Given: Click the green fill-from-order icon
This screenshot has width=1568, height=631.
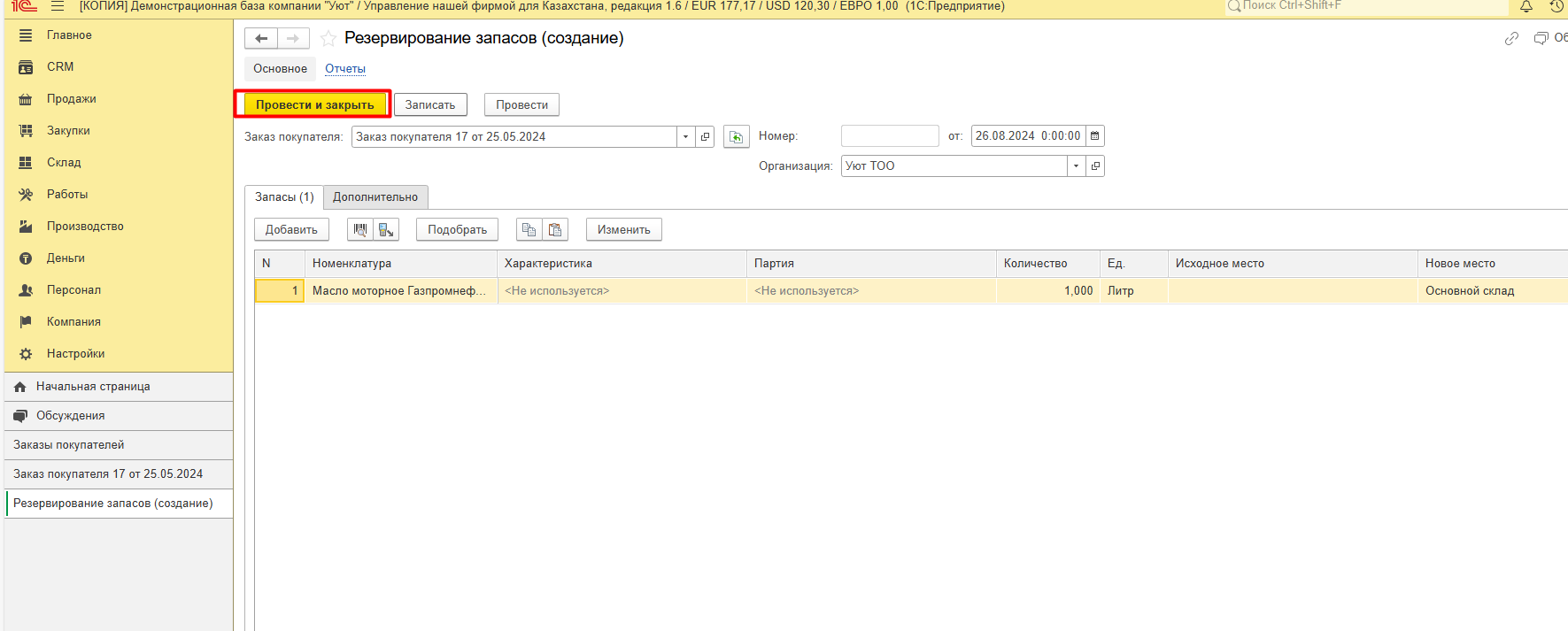Looking at the screenshot, I should pos(736,136).
